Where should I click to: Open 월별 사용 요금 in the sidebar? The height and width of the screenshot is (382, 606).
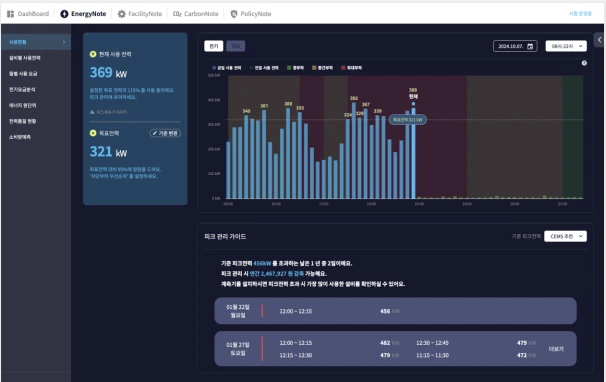coord(23,73)
